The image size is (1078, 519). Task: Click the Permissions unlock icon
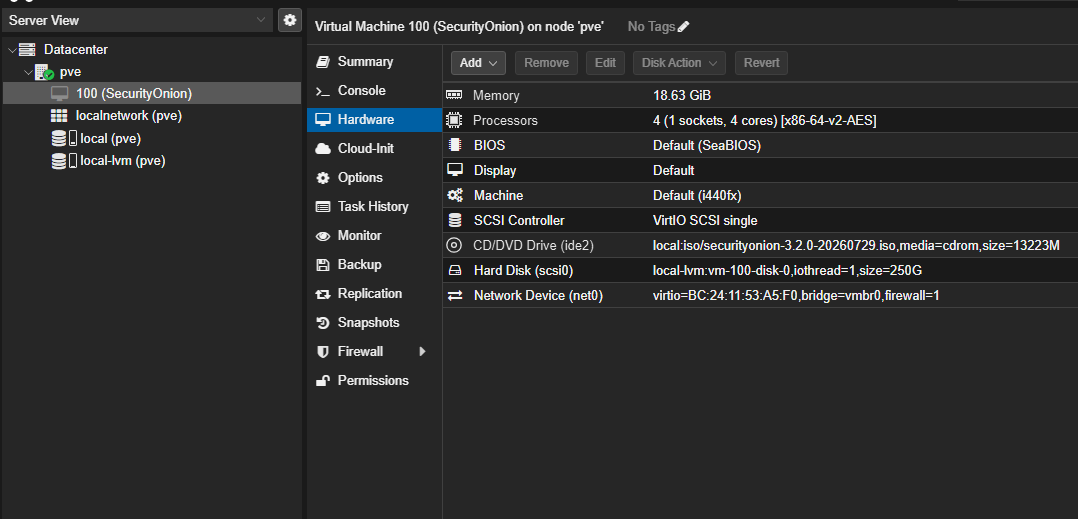coord(322,380)
